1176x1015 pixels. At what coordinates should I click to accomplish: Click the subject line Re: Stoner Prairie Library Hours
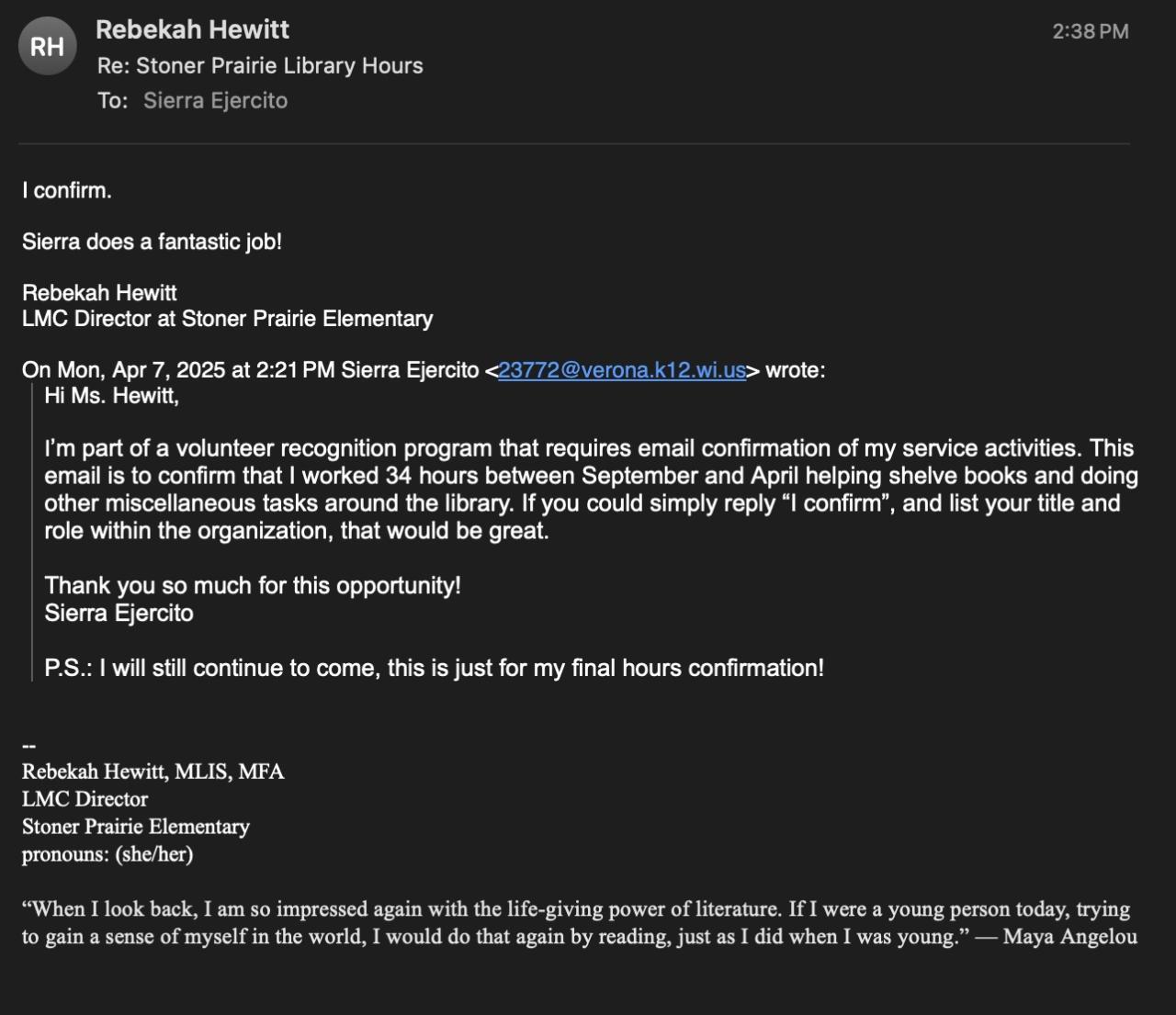click(x=260, y=66)
